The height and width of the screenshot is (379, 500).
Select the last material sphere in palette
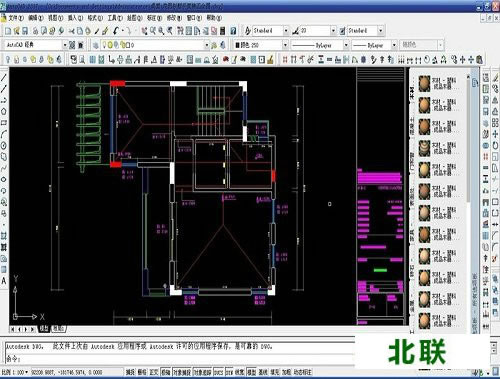pos(425,321)
